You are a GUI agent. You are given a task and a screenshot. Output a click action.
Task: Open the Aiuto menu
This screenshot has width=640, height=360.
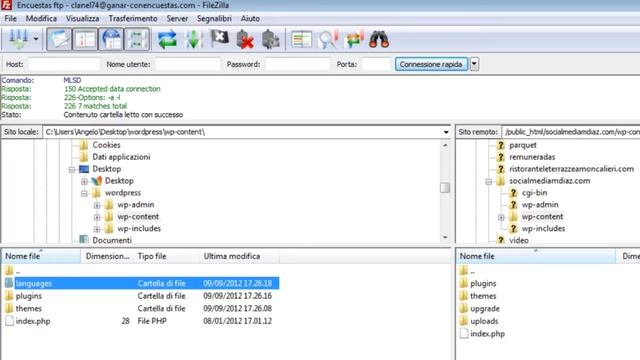250,18
